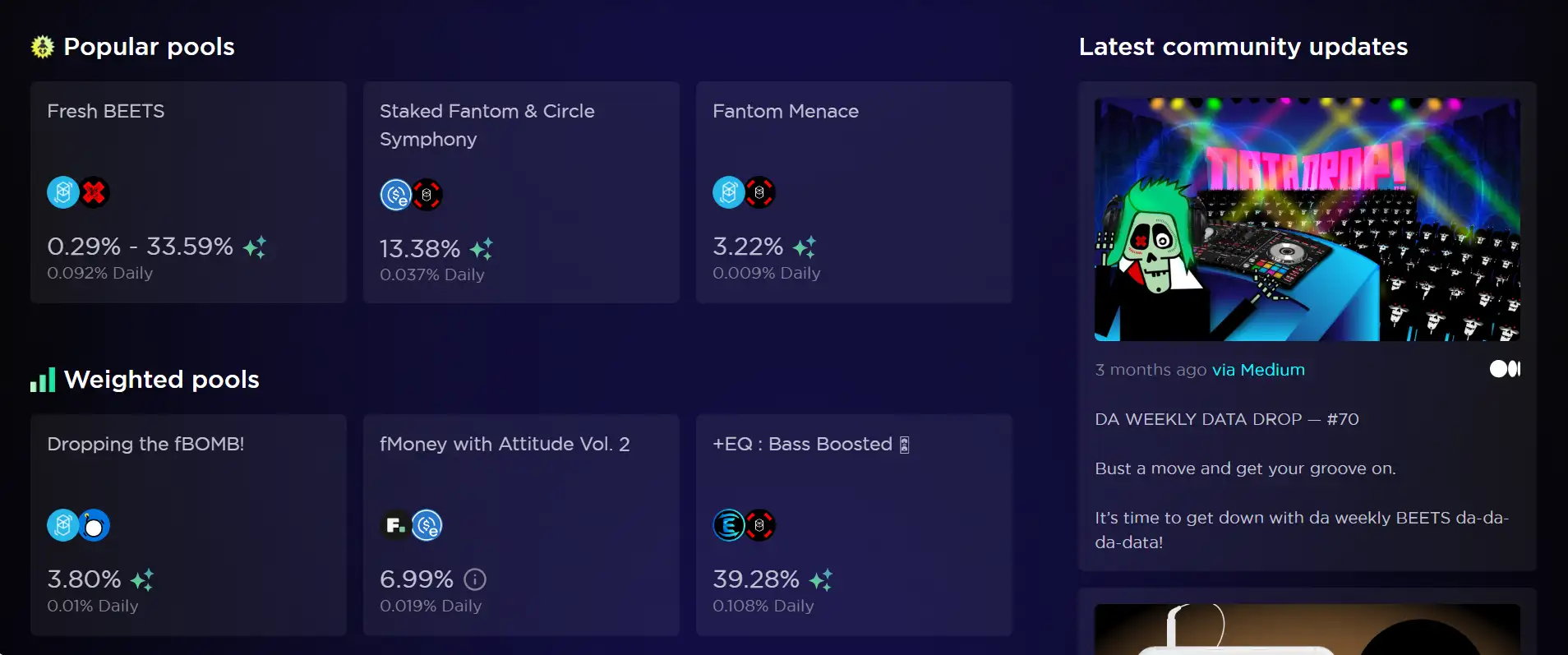
Task: Click the sparkle icon beside 3.80% APR
Action: tap(142, 579)
